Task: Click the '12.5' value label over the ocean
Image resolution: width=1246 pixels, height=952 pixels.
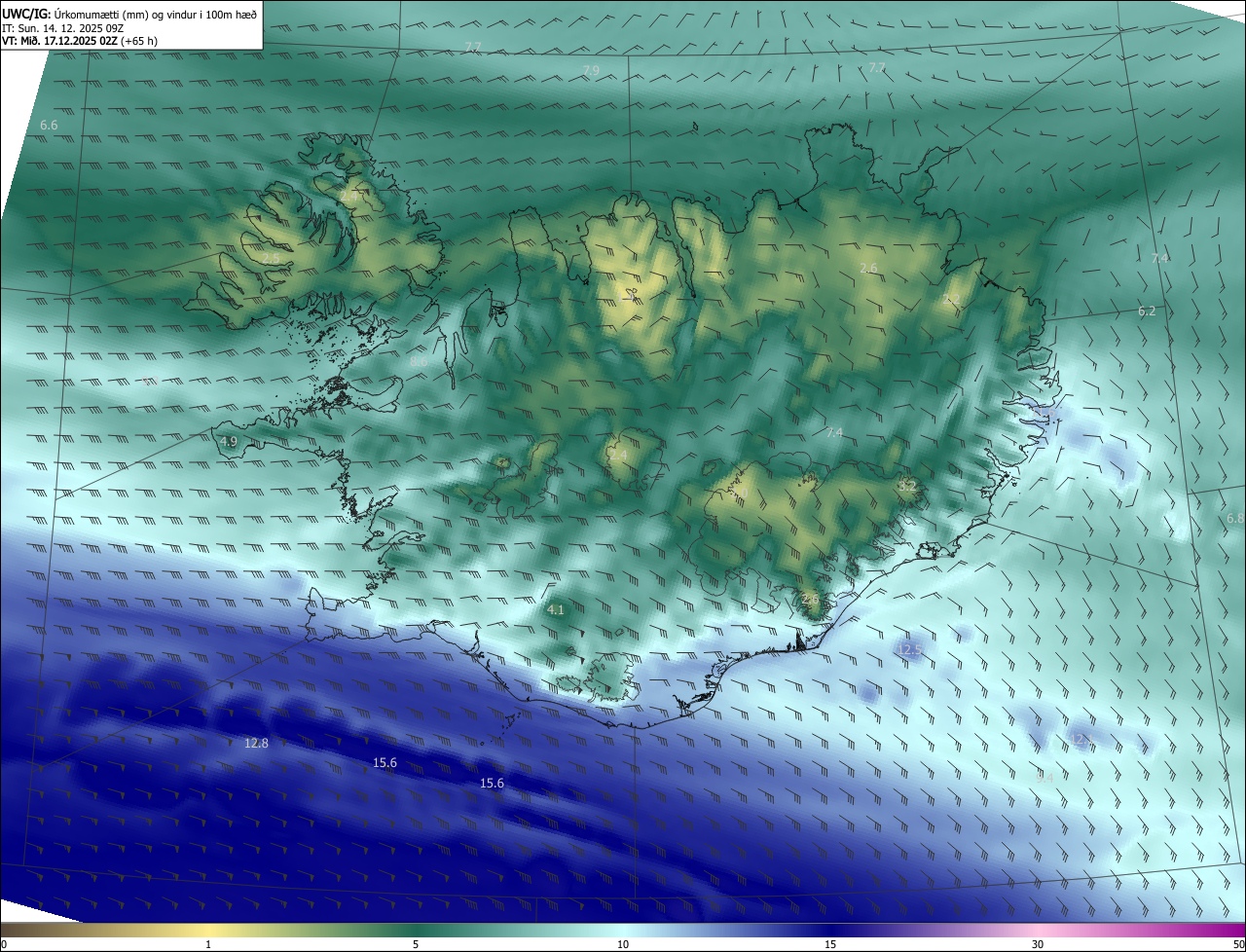Action: tap(909, 649)
